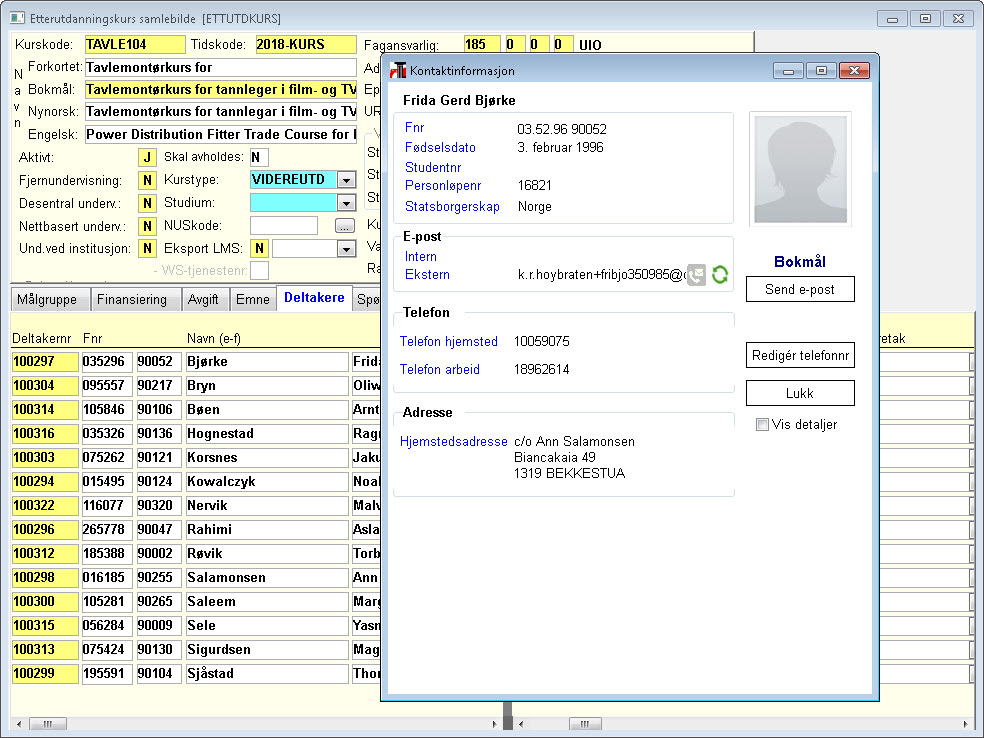Click the Forkortet name field
The height and width of the screenshot is (738, 984).
[220, 67]
